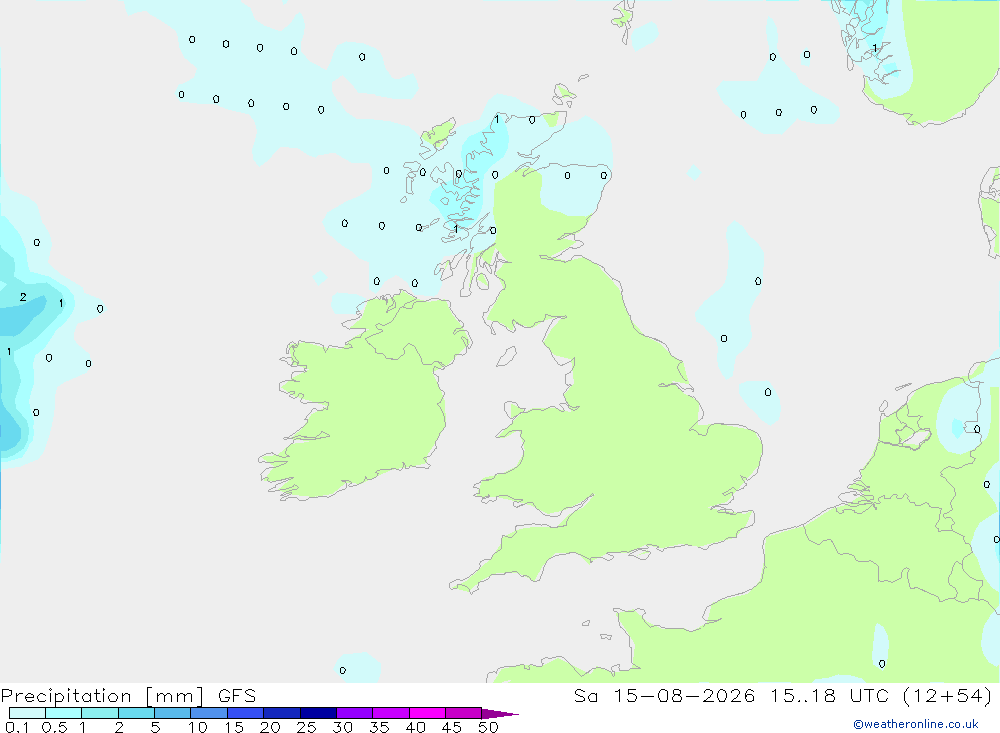This screenshot has height=733, width=1000.
Task: Pick the 40–45 mm magenta legend swatch
Action: click(427, 713)
